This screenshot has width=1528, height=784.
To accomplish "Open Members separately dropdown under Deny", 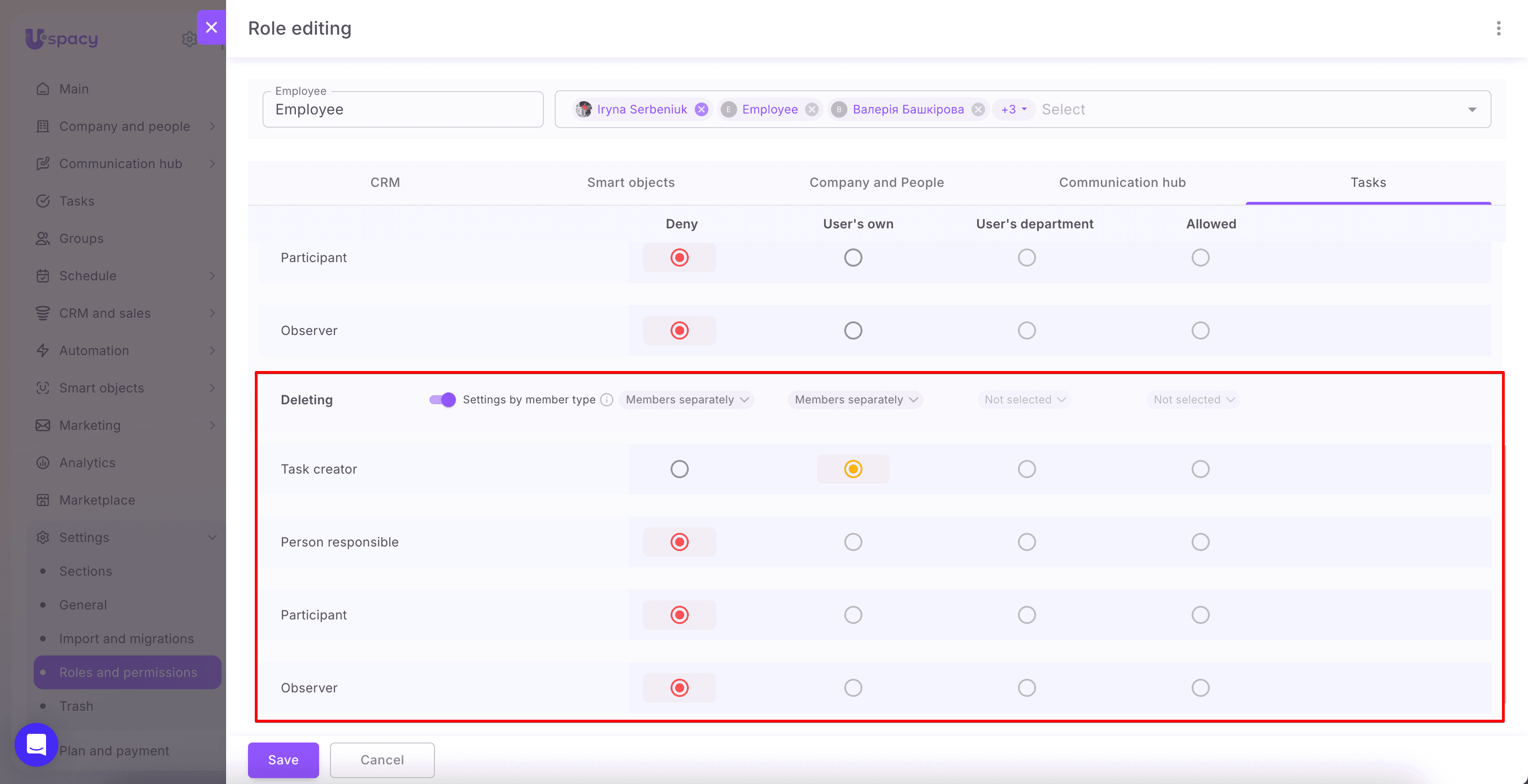I will (687, 400).
